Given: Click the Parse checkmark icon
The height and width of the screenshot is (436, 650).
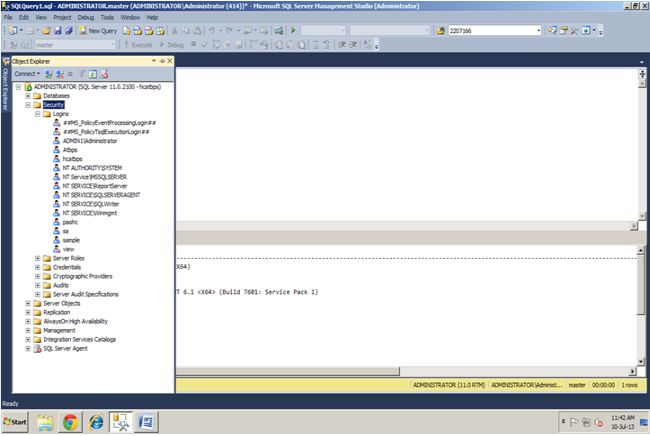Looking at the screenshot, I should coord(204,45).
